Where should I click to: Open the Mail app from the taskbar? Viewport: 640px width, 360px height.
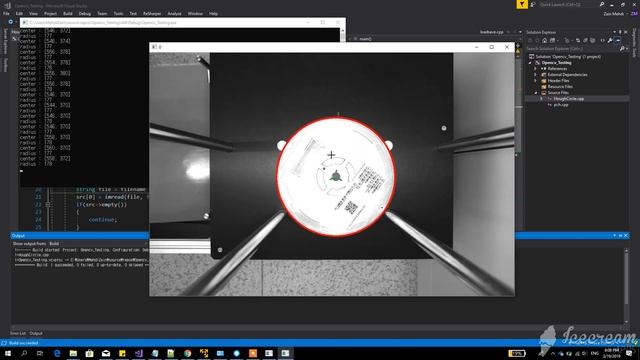click(x=106, y=353)
